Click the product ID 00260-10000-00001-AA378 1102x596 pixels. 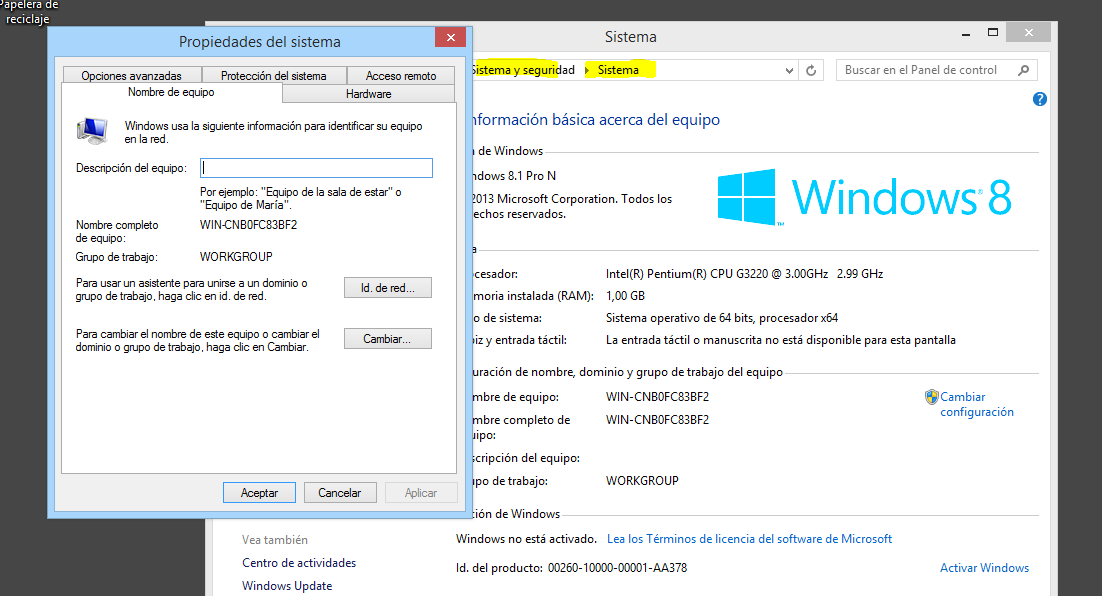[x=617, y=568]
